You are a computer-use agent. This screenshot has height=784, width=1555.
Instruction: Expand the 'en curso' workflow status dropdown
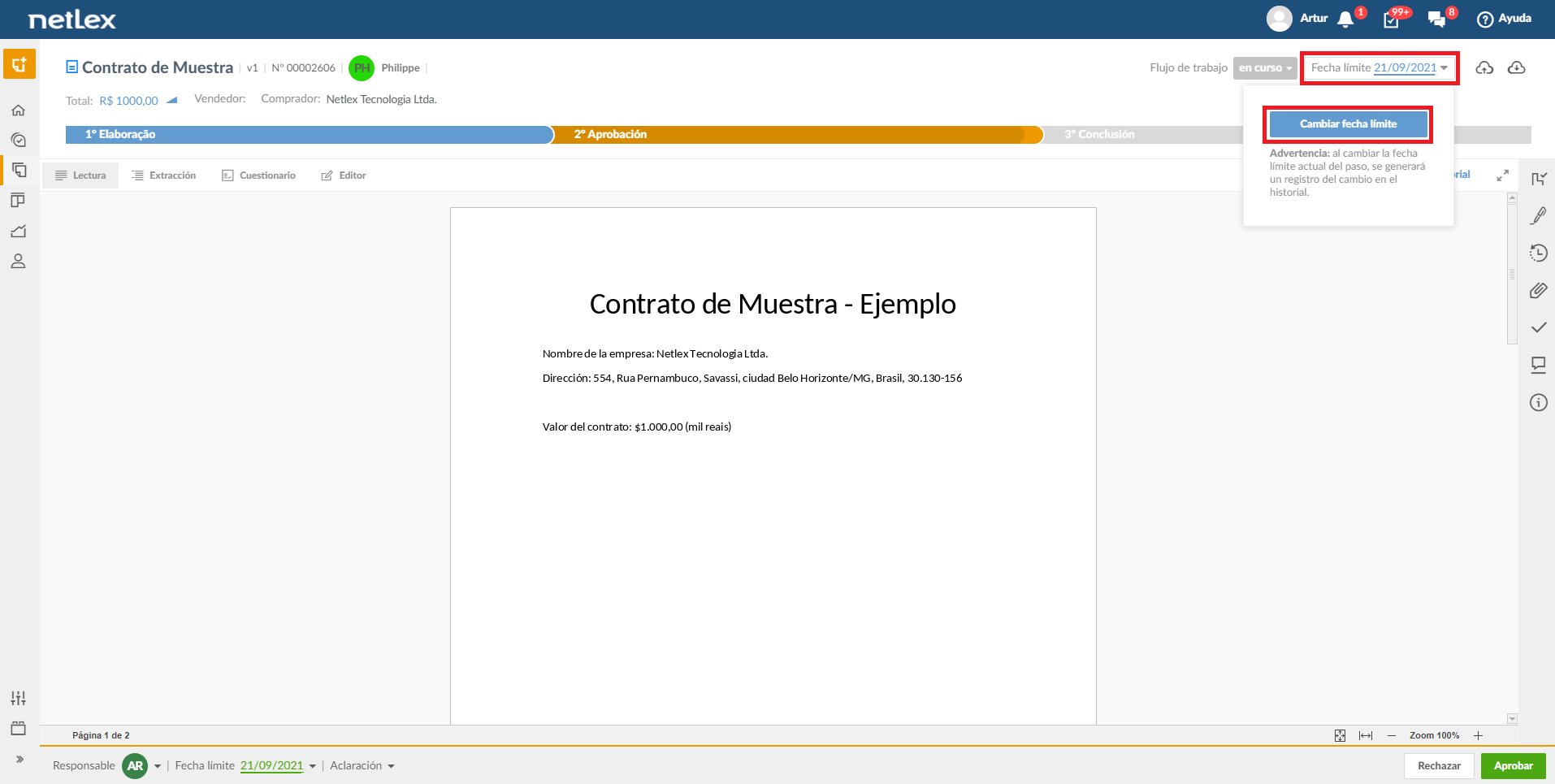coord(1265,68)
